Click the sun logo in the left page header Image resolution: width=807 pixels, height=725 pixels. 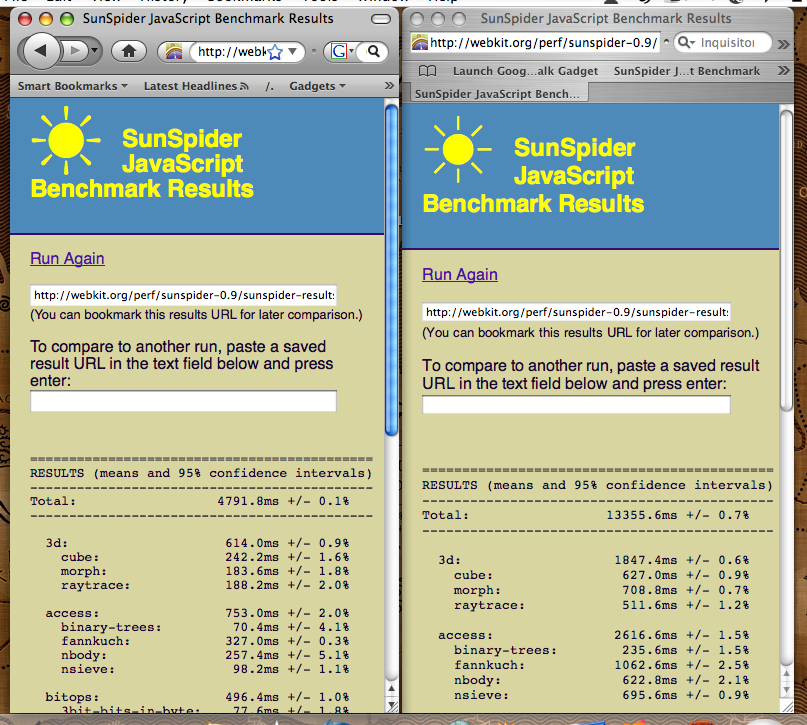[x=66, y=139]
